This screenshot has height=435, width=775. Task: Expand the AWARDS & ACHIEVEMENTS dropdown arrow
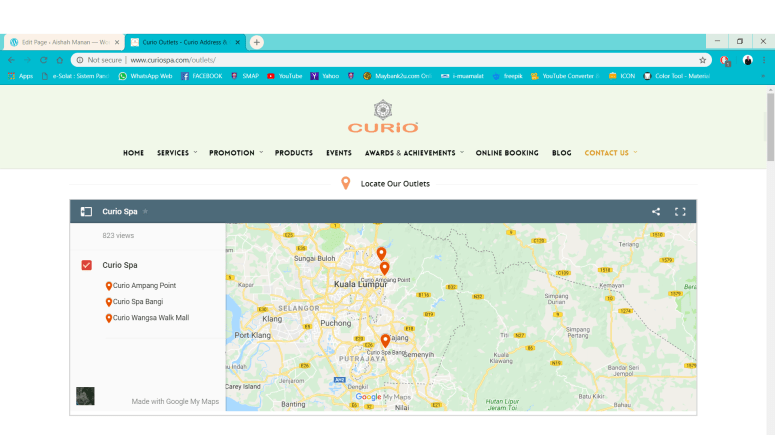coord(462,152)
